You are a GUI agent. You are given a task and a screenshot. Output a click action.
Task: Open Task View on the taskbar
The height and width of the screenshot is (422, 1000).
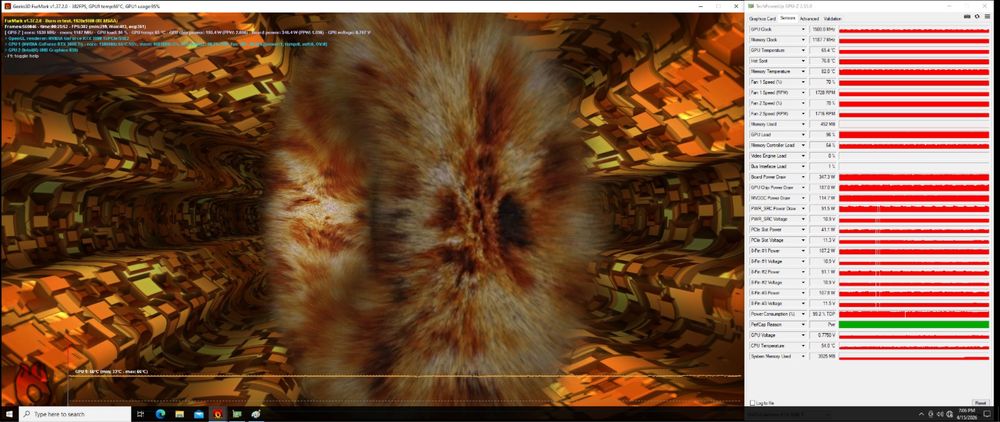142,414
